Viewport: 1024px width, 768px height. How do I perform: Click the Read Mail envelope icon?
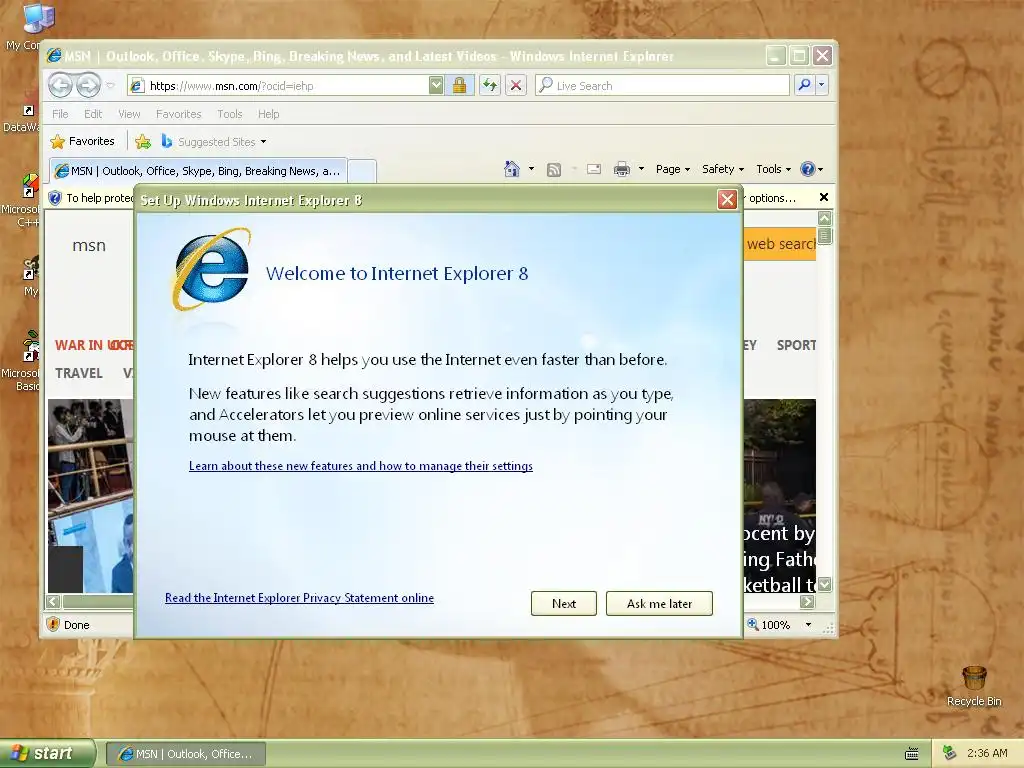[x=594, y=169]
